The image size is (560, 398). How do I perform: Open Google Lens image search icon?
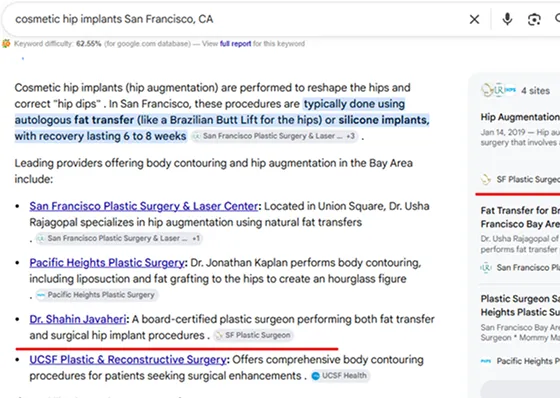tap(534, 19)
